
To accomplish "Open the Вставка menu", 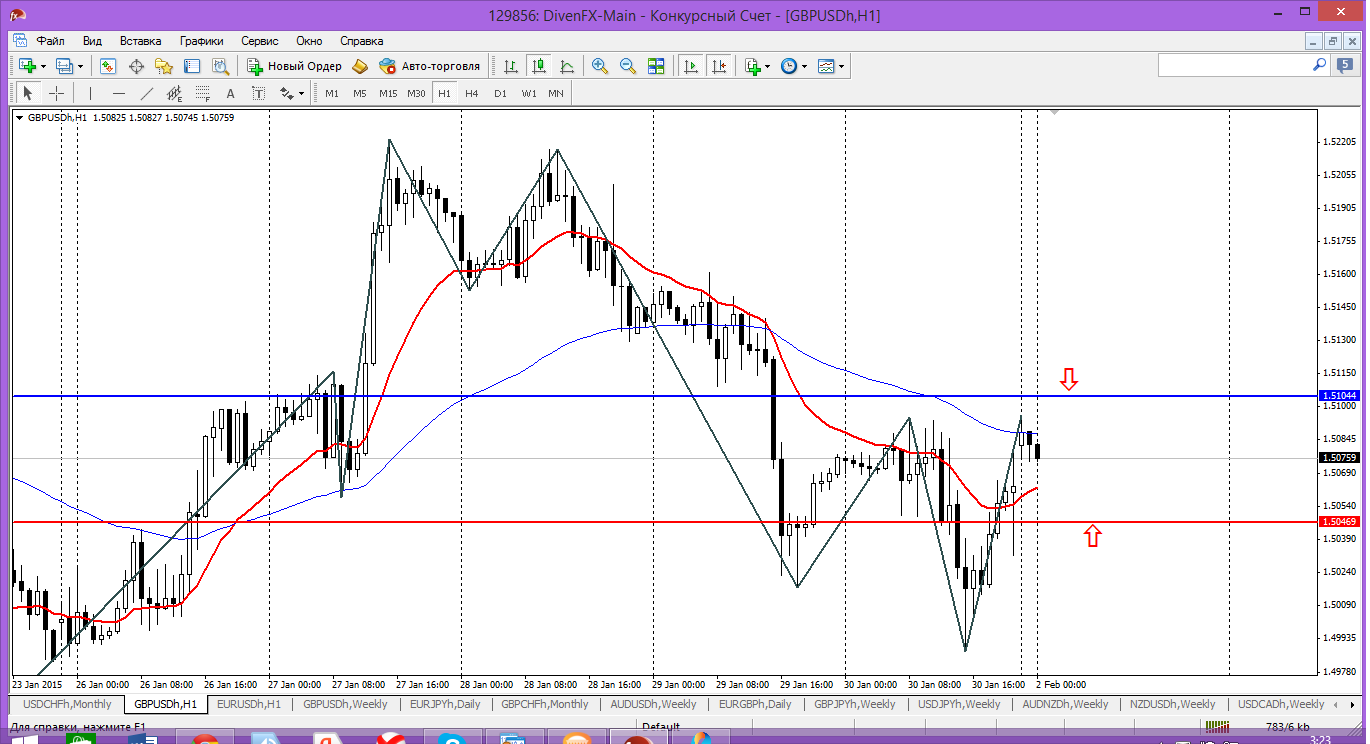I will pos(140,41).
